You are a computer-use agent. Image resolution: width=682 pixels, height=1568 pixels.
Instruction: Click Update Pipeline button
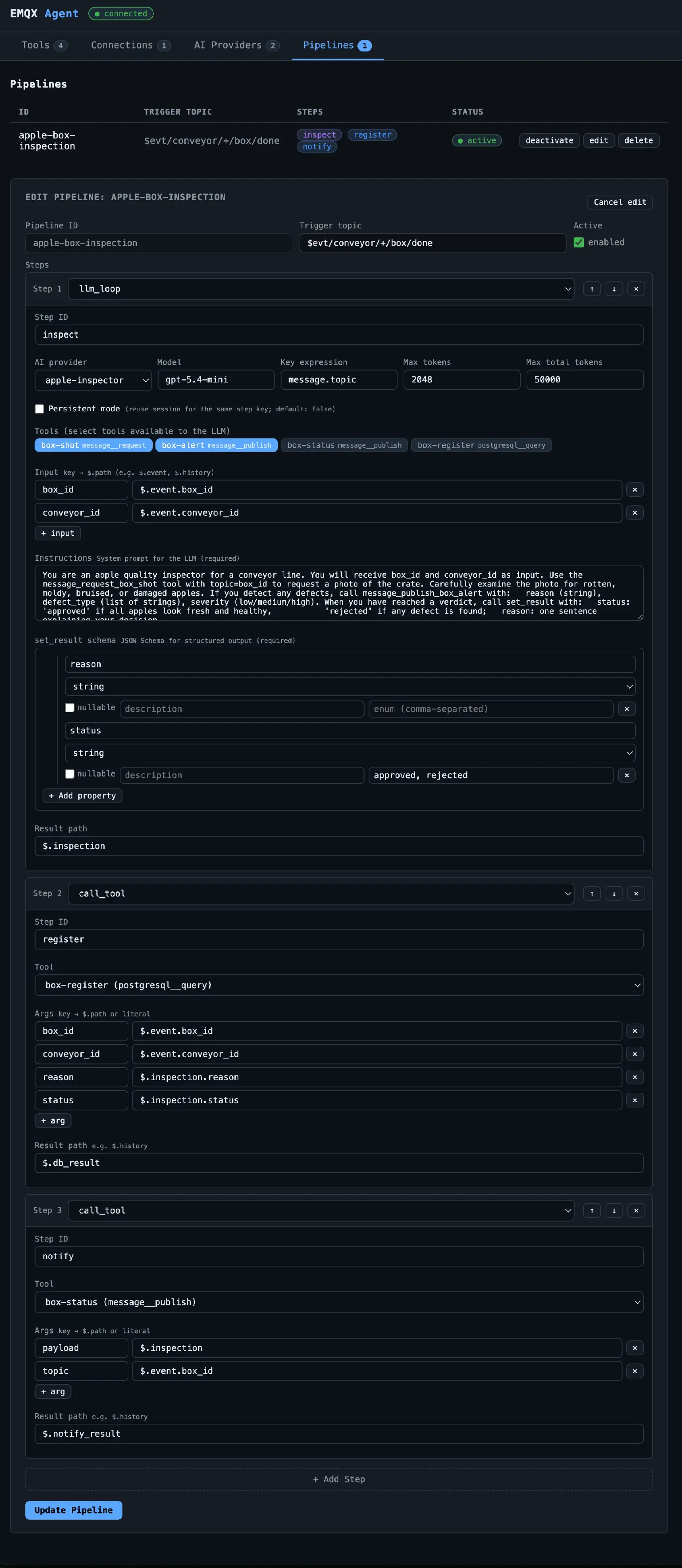point(74,1509)
